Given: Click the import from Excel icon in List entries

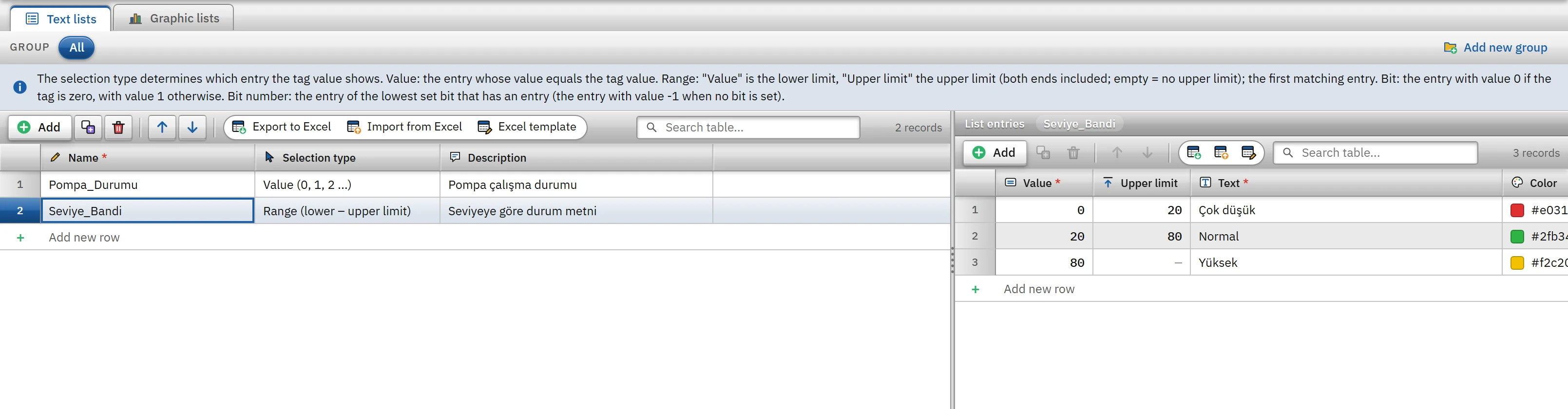Looking at the screenshot, I should point(1221,153).
